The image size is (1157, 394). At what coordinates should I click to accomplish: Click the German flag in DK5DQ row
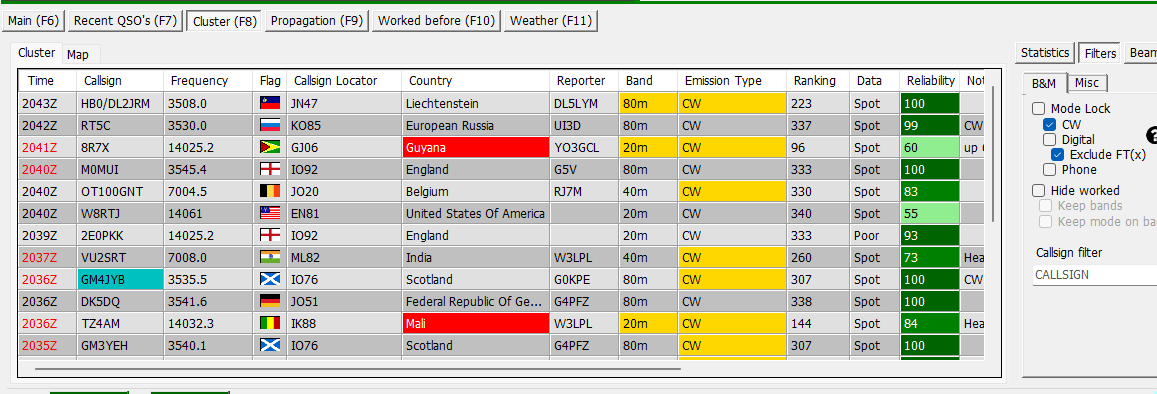point(269,302)
